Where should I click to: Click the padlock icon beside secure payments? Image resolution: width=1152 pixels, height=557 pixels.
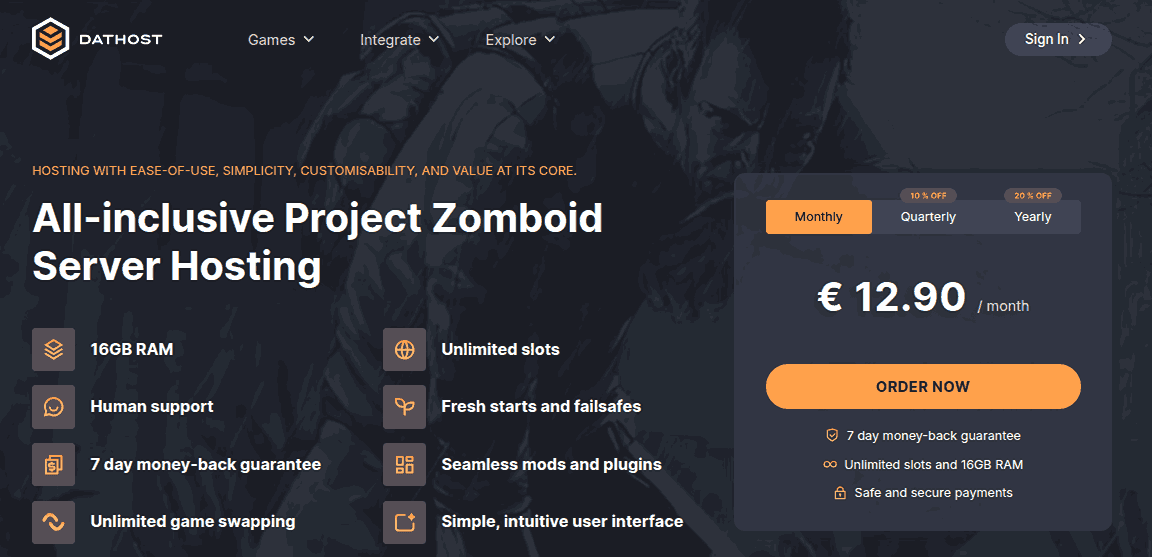[840, 493]
